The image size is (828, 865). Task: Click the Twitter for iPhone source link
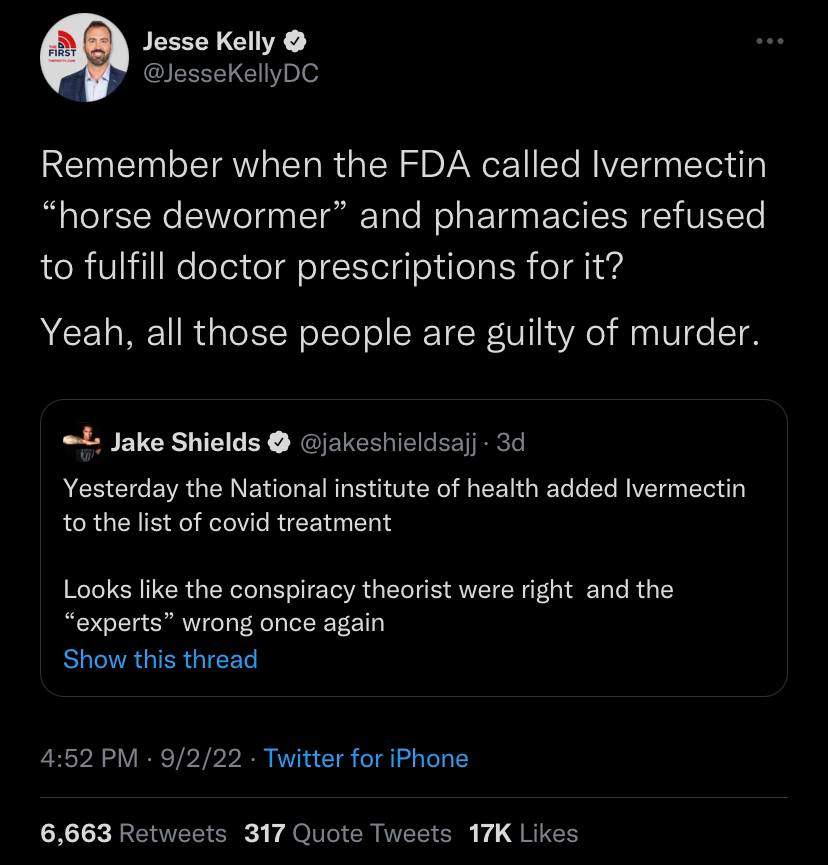(x=366, y=759)
